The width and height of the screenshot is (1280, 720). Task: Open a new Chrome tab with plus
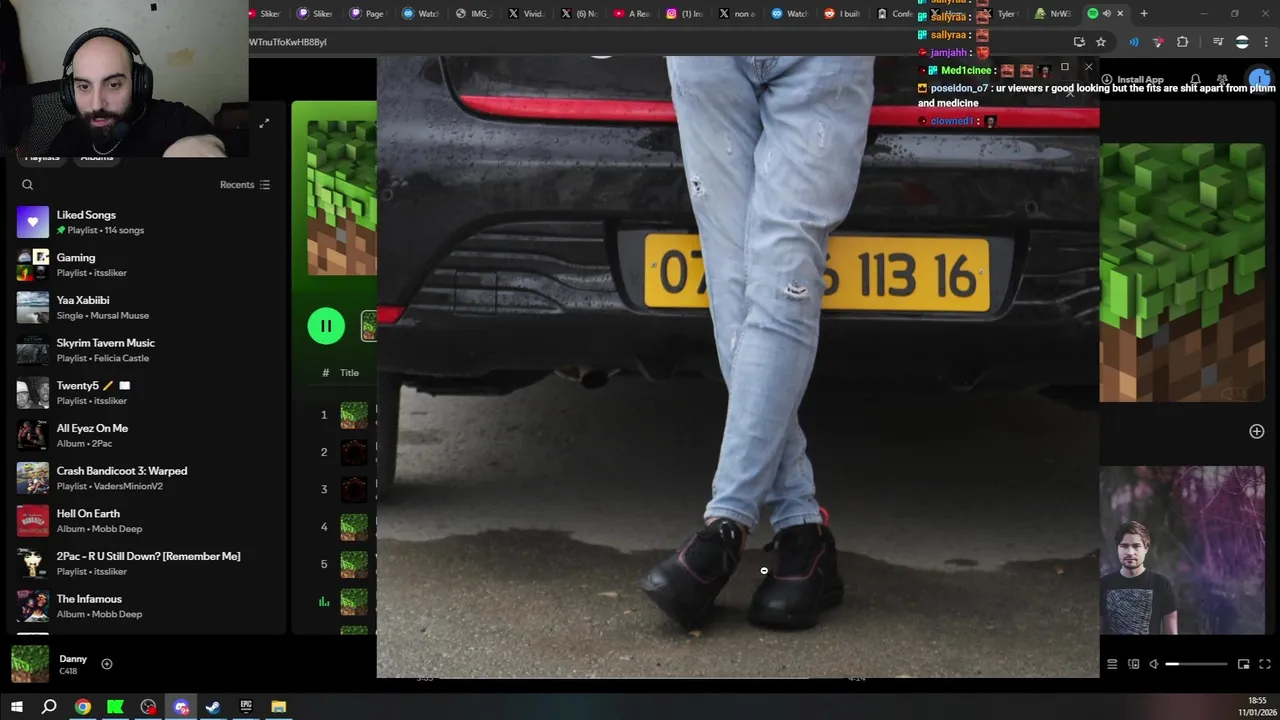pos(1144,14)
